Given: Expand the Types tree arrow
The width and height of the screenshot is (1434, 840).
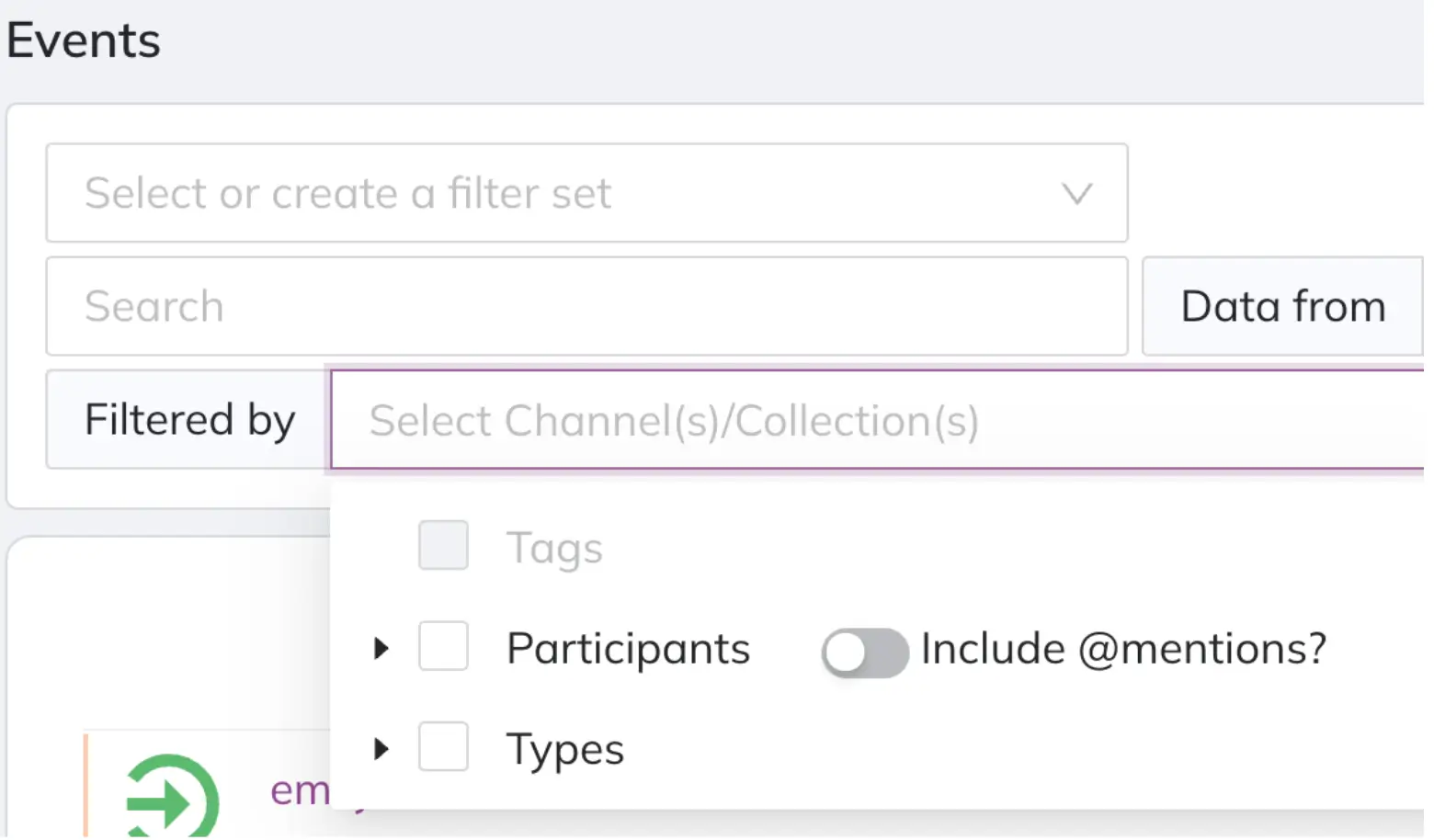Looking at the screenshot, I should [381, 749].
